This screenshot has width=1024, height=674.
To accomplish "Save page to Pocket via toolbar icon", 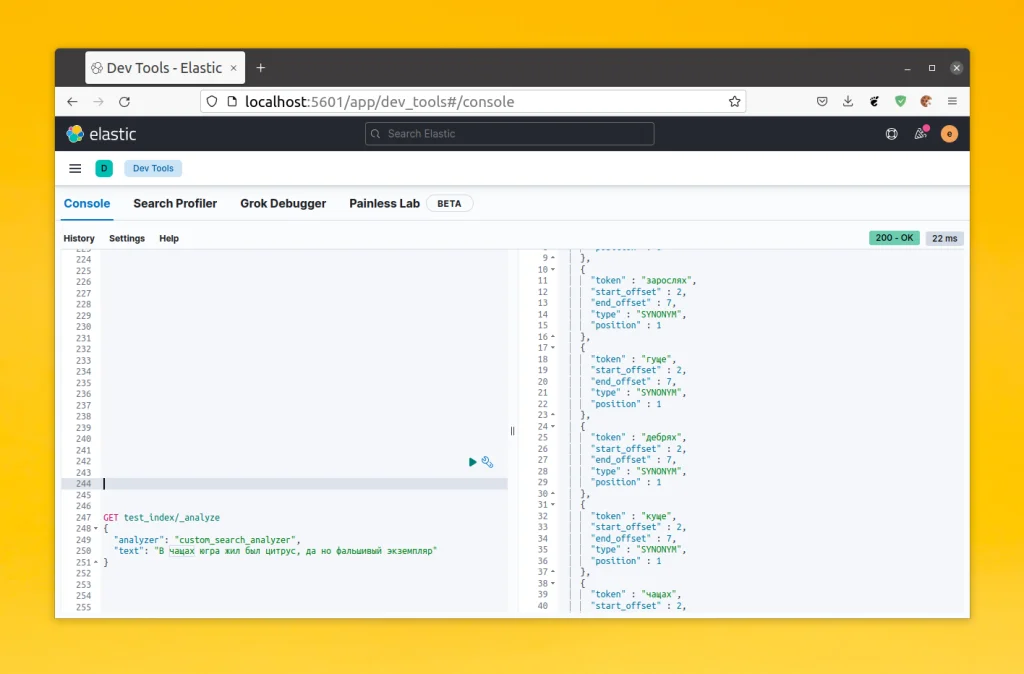I will click(x=822, y=101).
